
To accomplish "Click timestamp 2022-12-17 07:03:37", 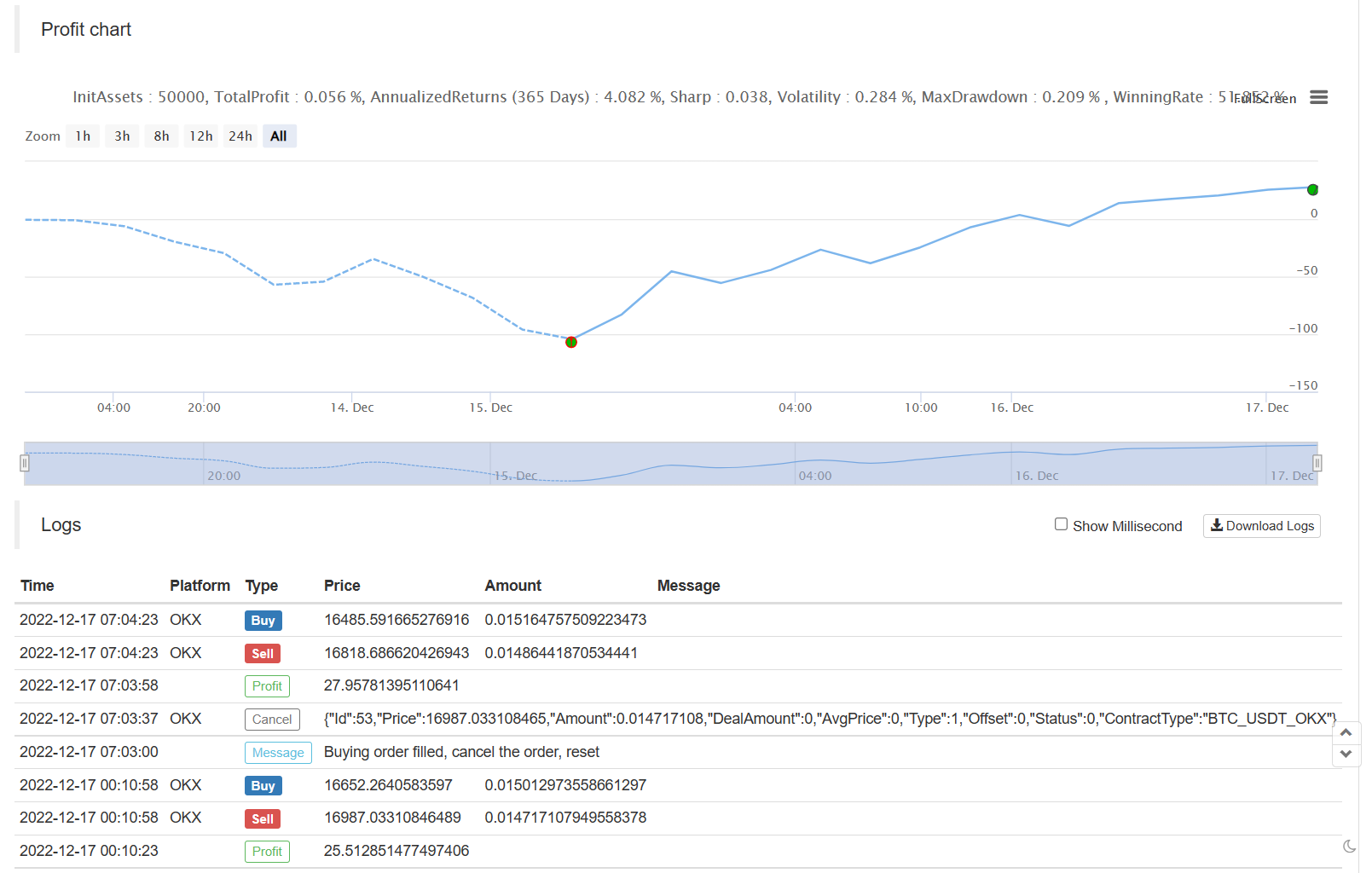I will [89, 719].
